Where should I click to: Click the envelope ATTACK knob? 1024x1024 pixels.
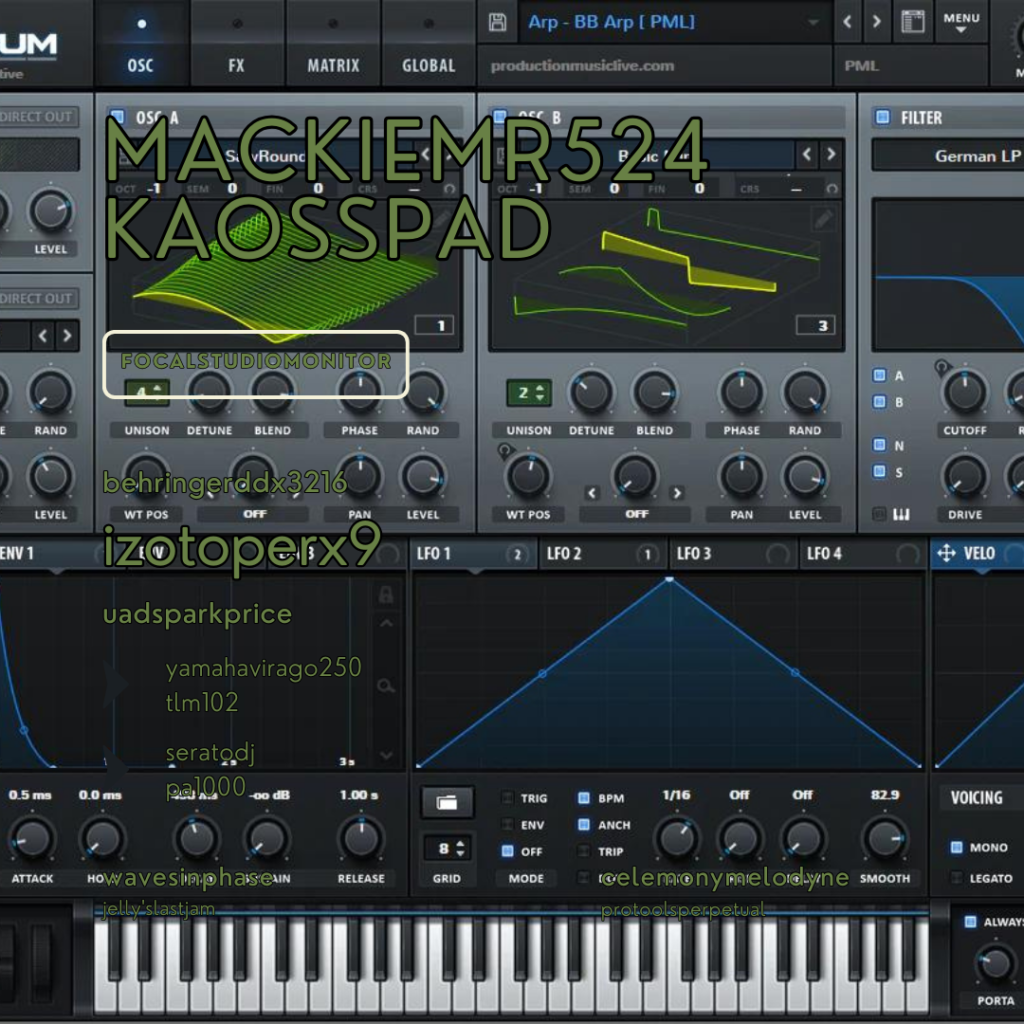pos(32,839)
